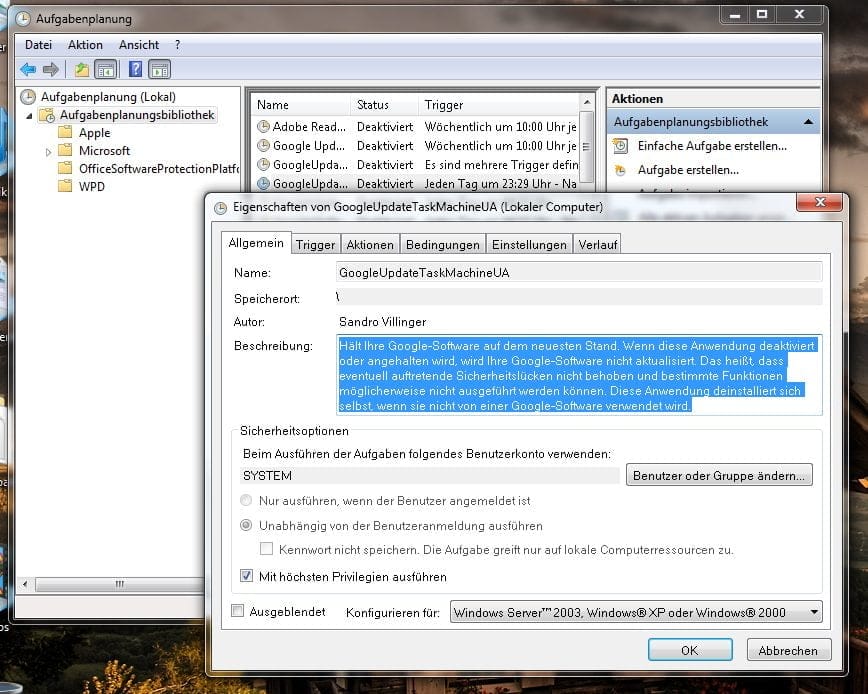
Task: Click the Forward arrow toolbar icon
Action: point(50,70)
